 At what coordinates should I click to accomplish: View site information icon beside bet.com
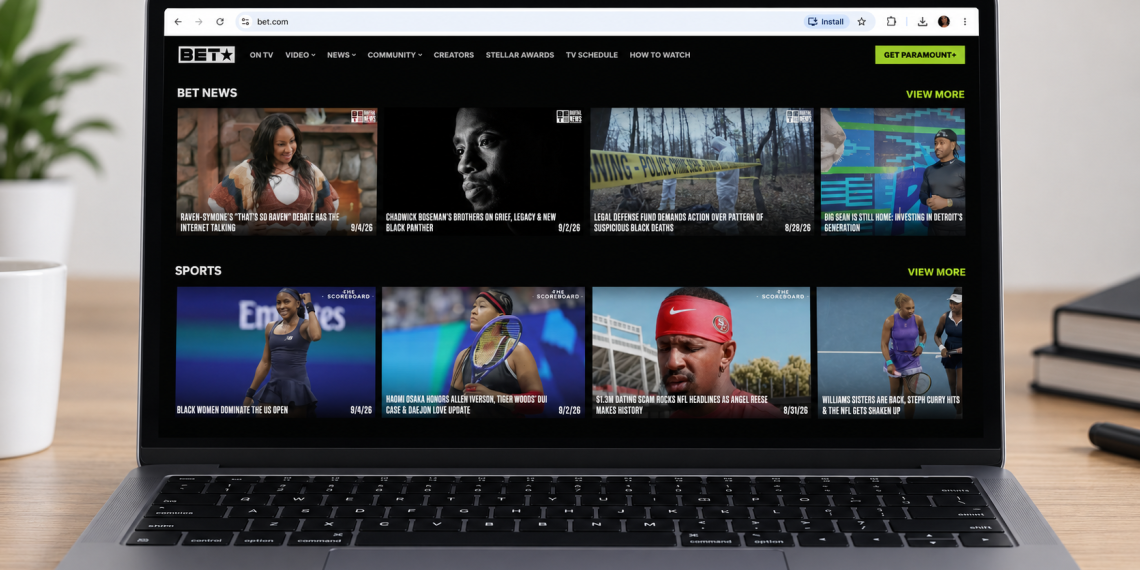click(245, 22)
